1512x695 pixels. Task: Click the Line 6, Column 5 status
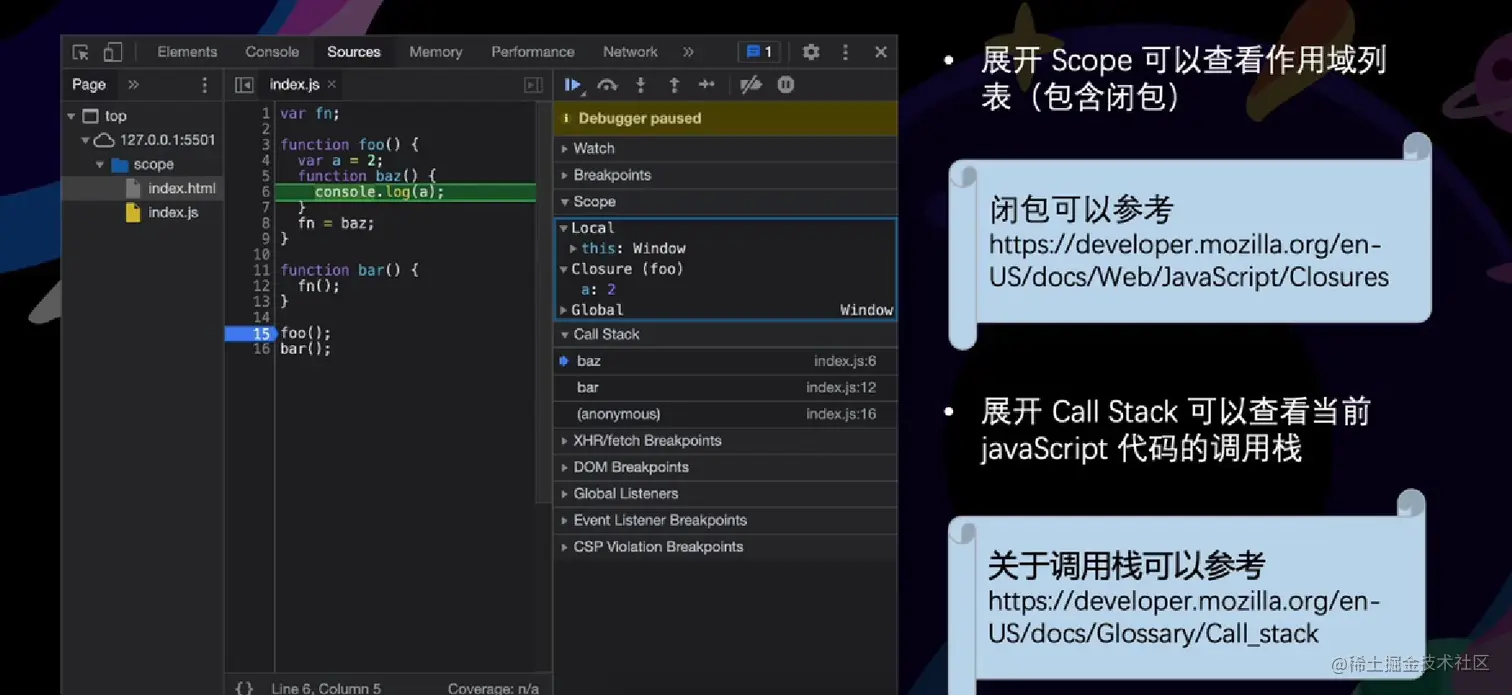click(x=326, y=688)
